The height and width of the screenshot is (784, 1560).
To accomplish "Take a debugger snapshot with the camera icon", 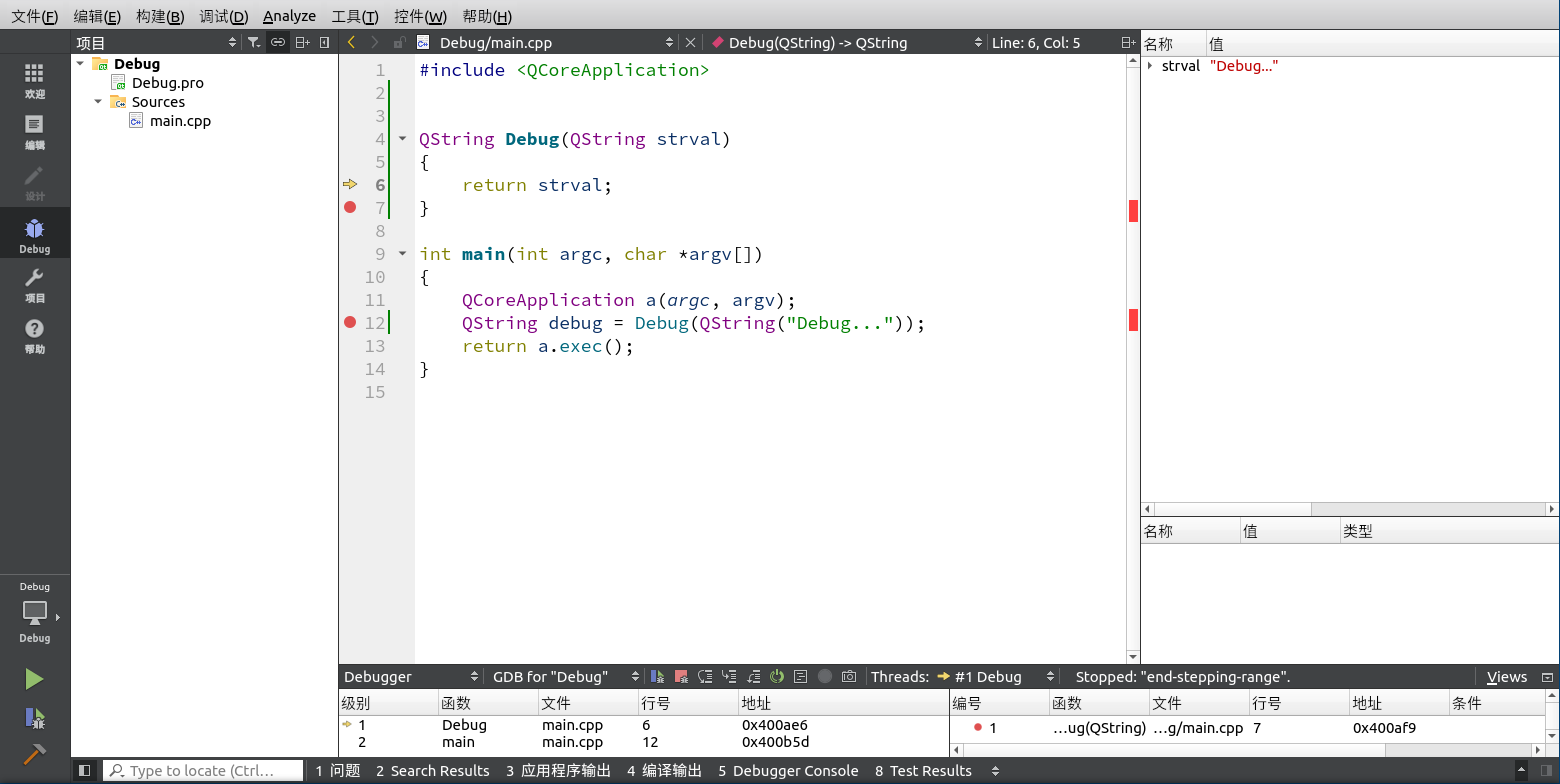I will [x=849, y=676].
